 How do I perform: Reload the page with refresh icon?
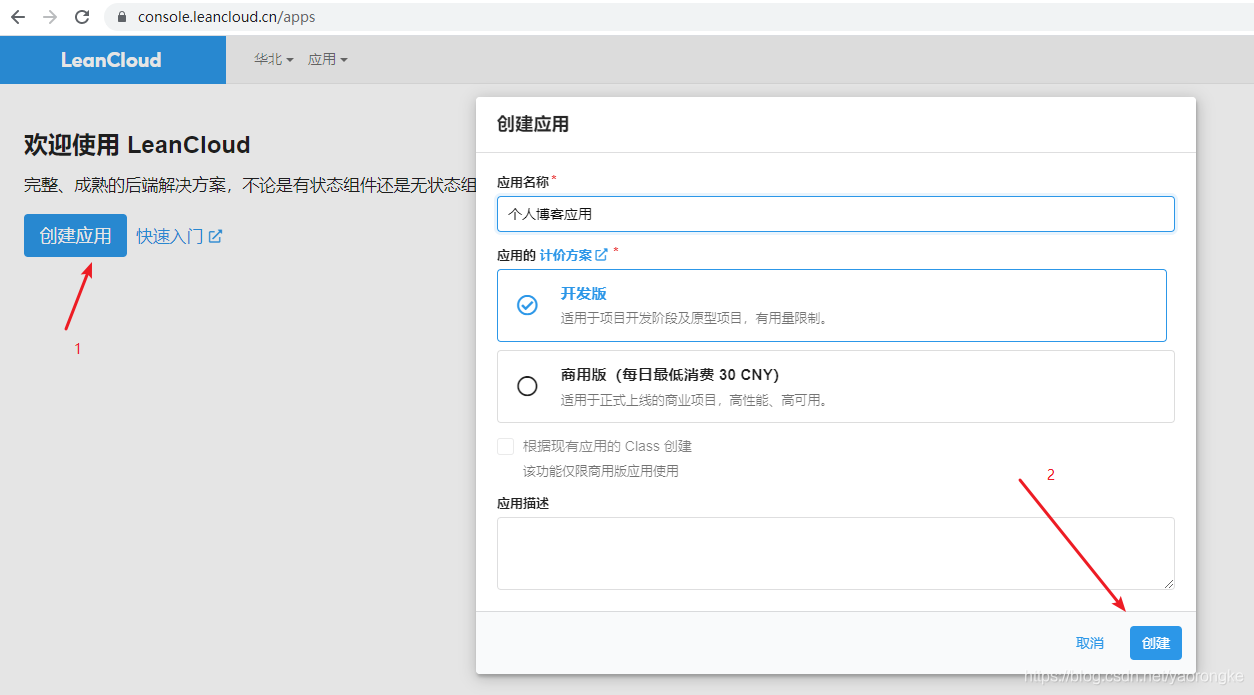[x=82, y=17]
